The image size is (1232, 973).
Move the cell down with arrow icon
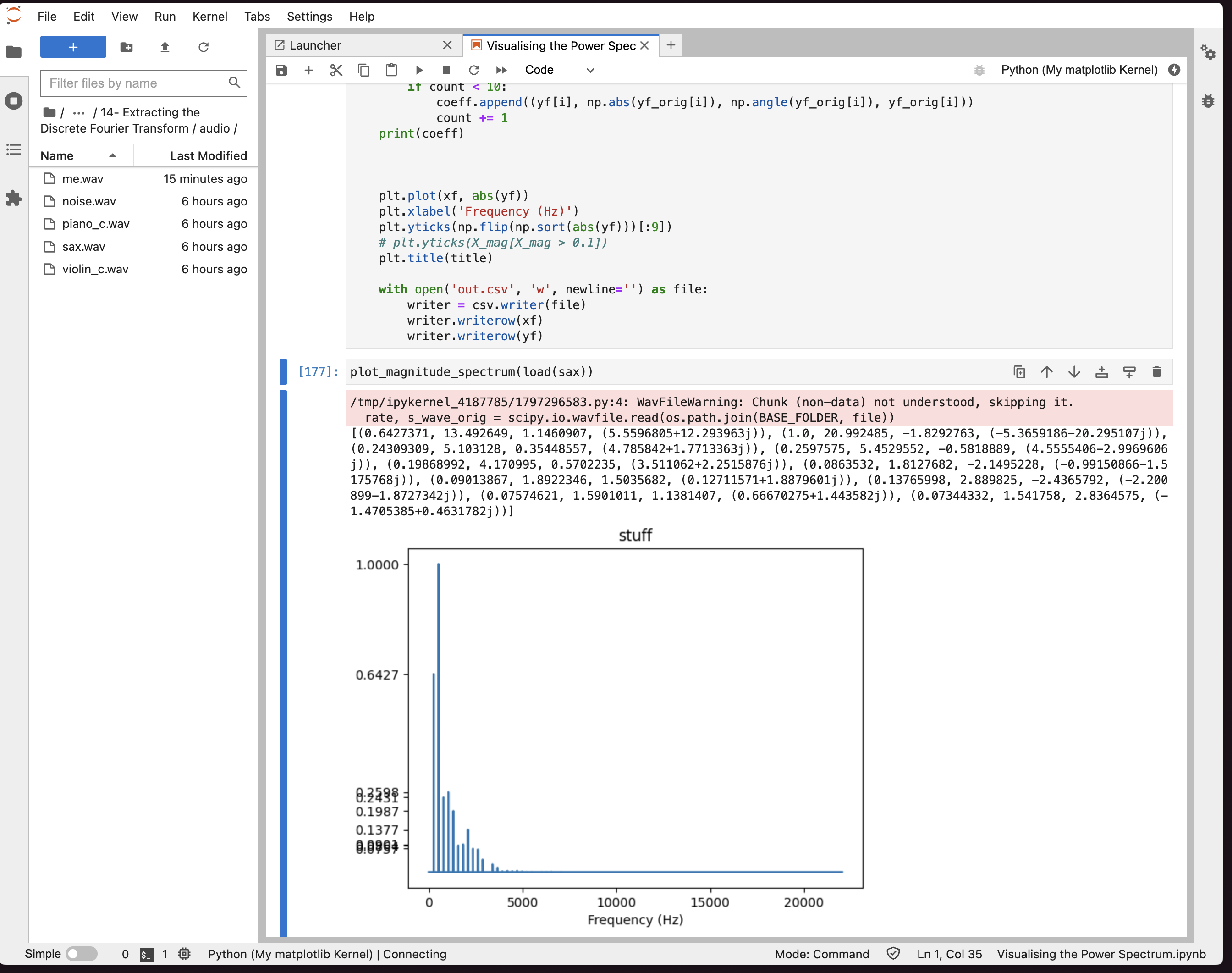[1074, 372]
